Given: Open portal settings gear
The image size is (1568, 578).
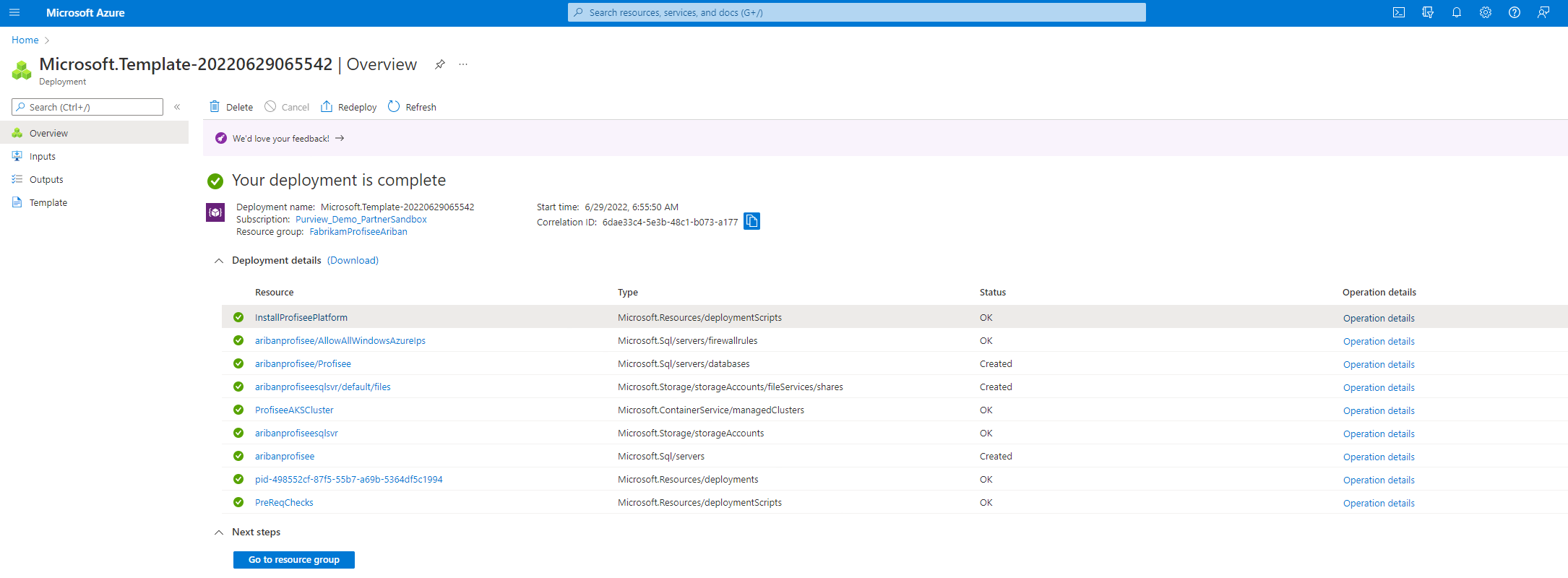Looking at the screenshot, I should tap(1486, 12).
